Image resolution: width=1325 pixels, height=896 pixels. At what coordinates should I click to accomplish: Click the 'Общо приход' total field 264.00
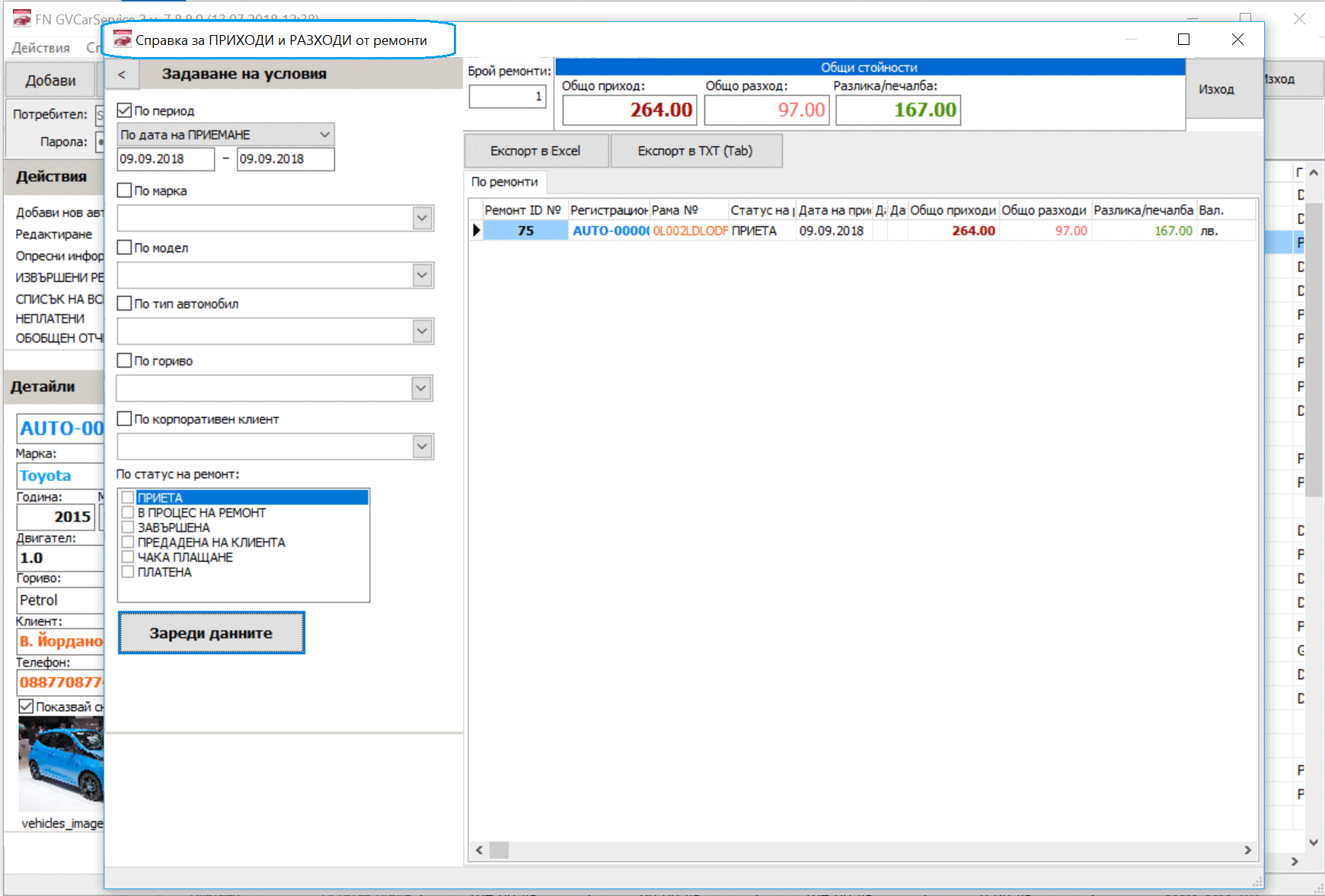629,110
